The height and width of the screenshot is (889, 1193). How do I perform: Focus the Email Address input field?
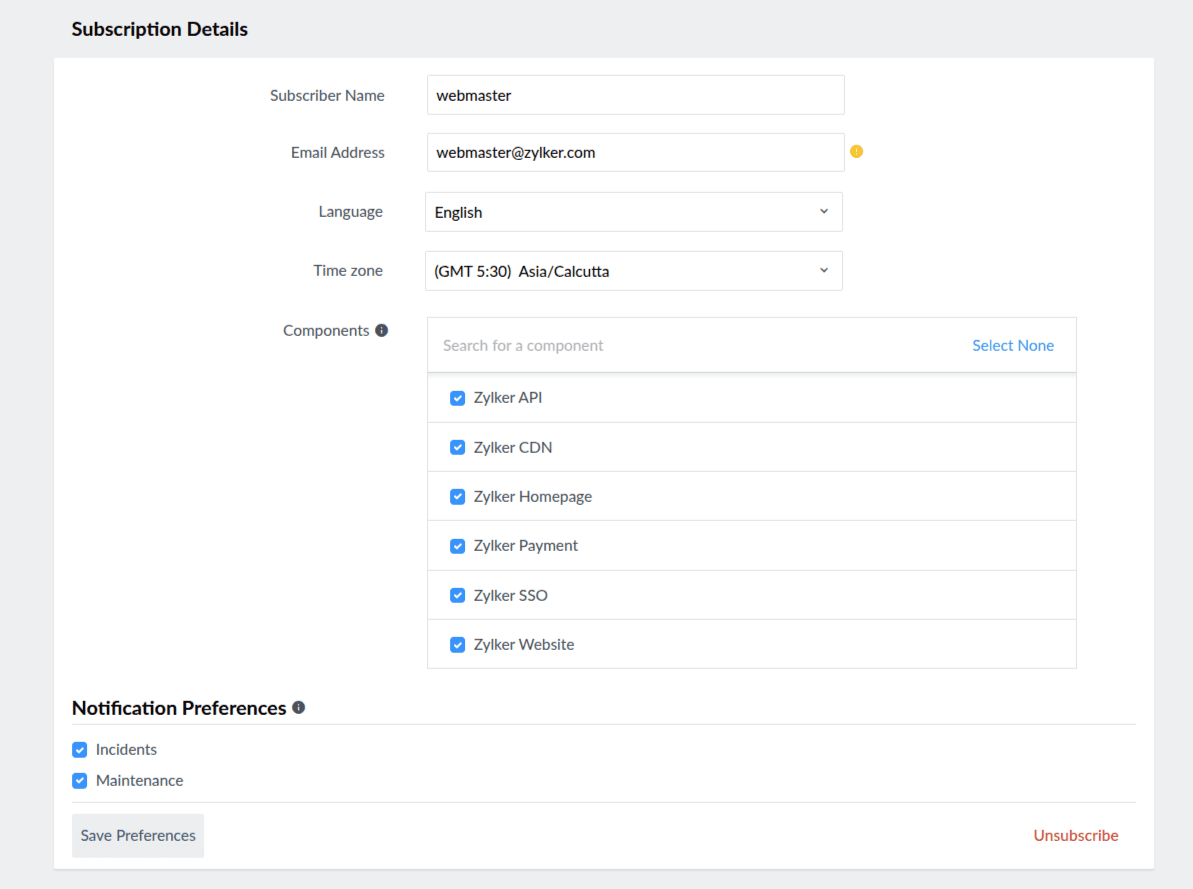(x=635, y=152)
